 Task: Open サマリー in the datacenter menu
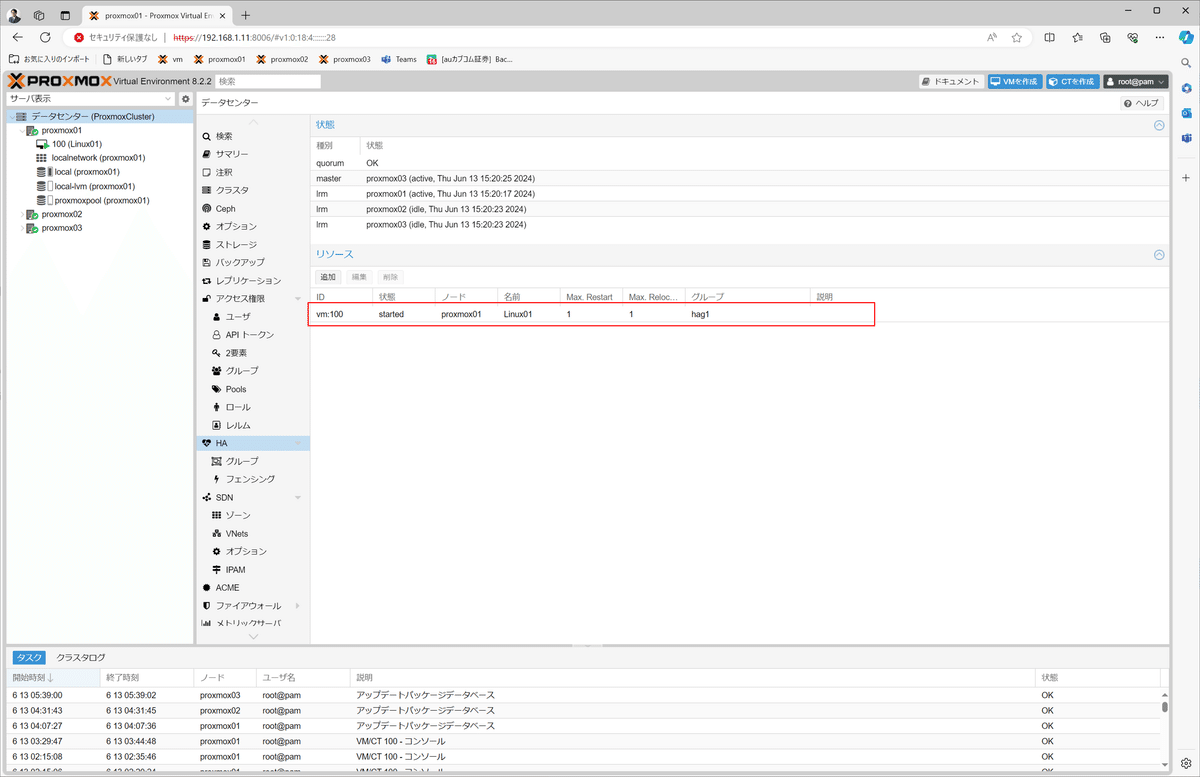(232, 154)
